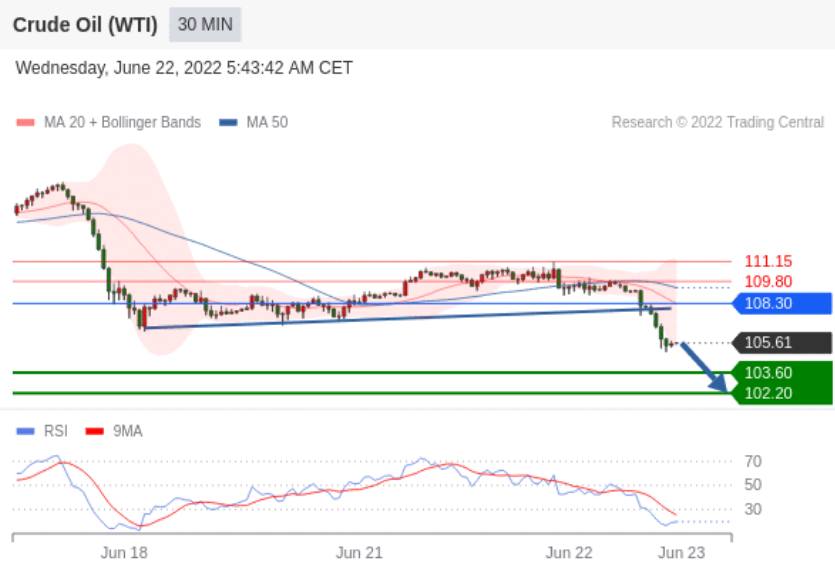Click the Jun 18 date axis label
835x573 pixels.
[x=124, y=553]
